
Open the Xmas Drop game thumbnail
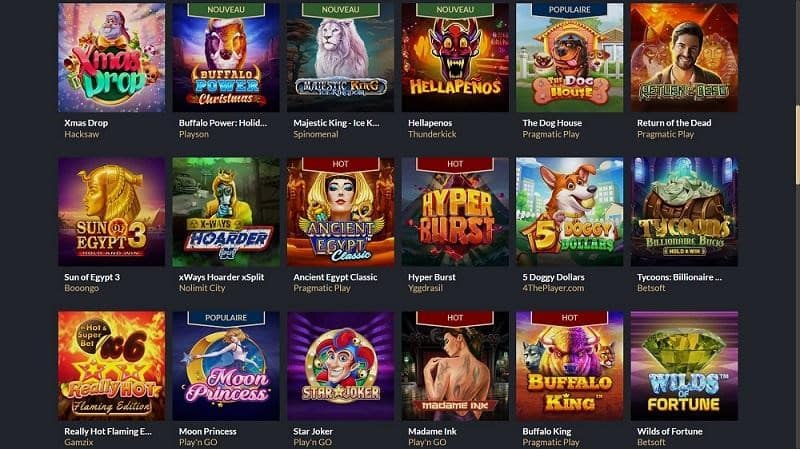tap(111, 57)
